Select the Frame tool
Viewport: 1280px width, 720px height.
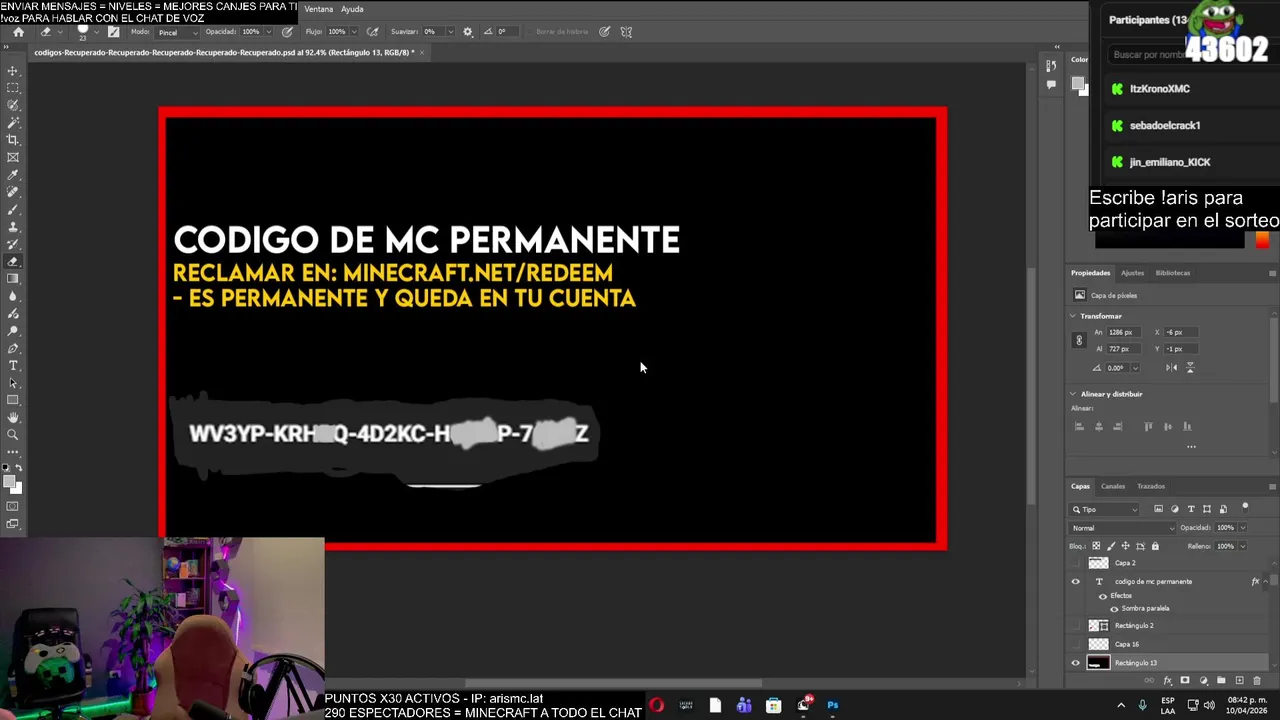pos(13,157)
